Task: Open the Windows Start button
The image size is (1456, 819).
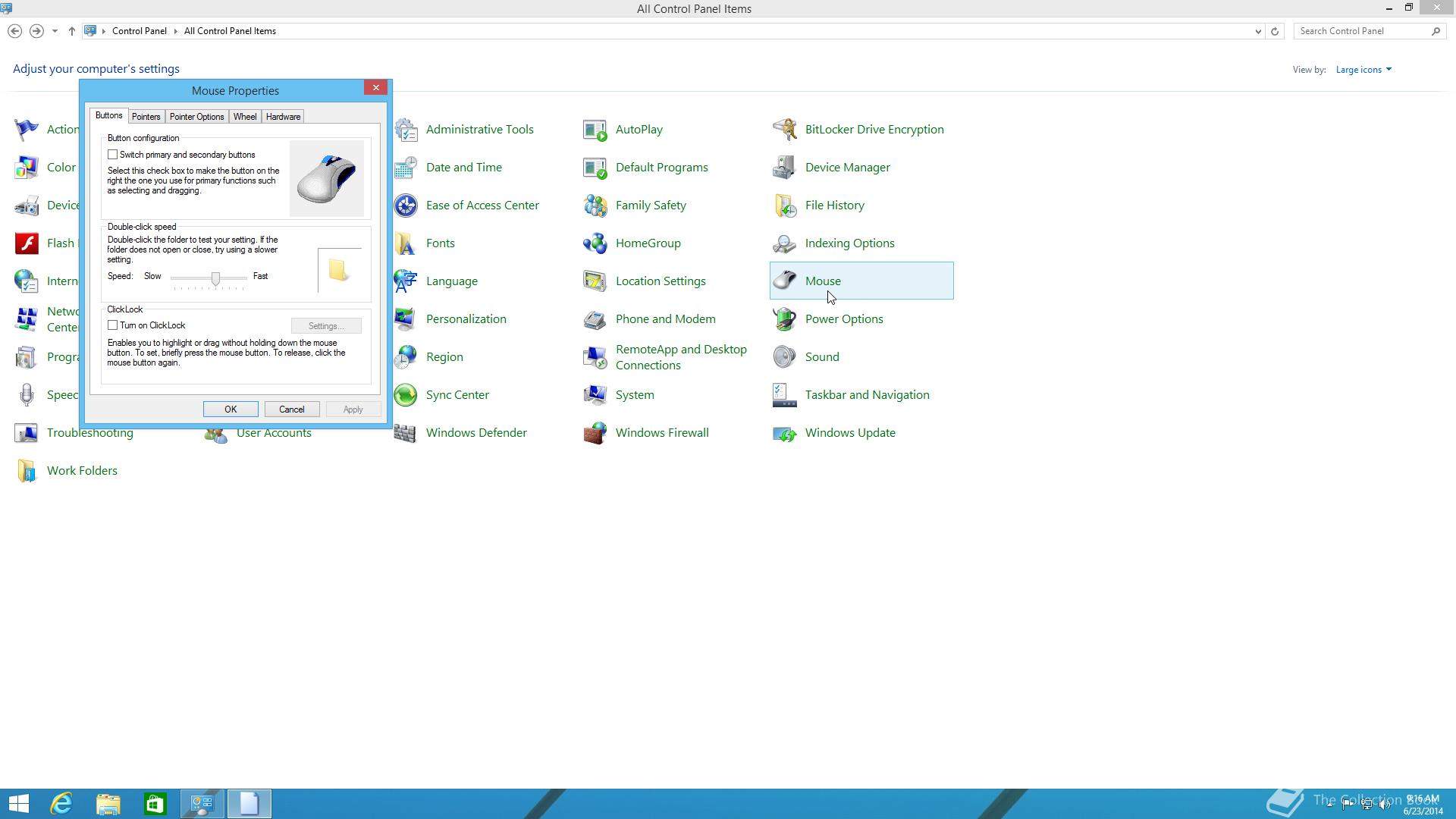Action: 18,804
